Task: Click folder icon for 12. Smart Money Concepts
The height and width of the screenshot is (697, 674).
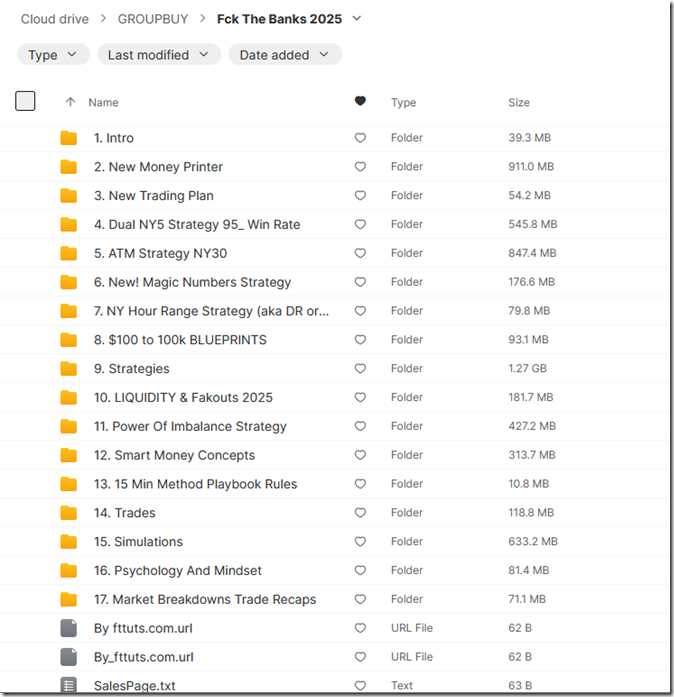Action: (x=68, y=455)
